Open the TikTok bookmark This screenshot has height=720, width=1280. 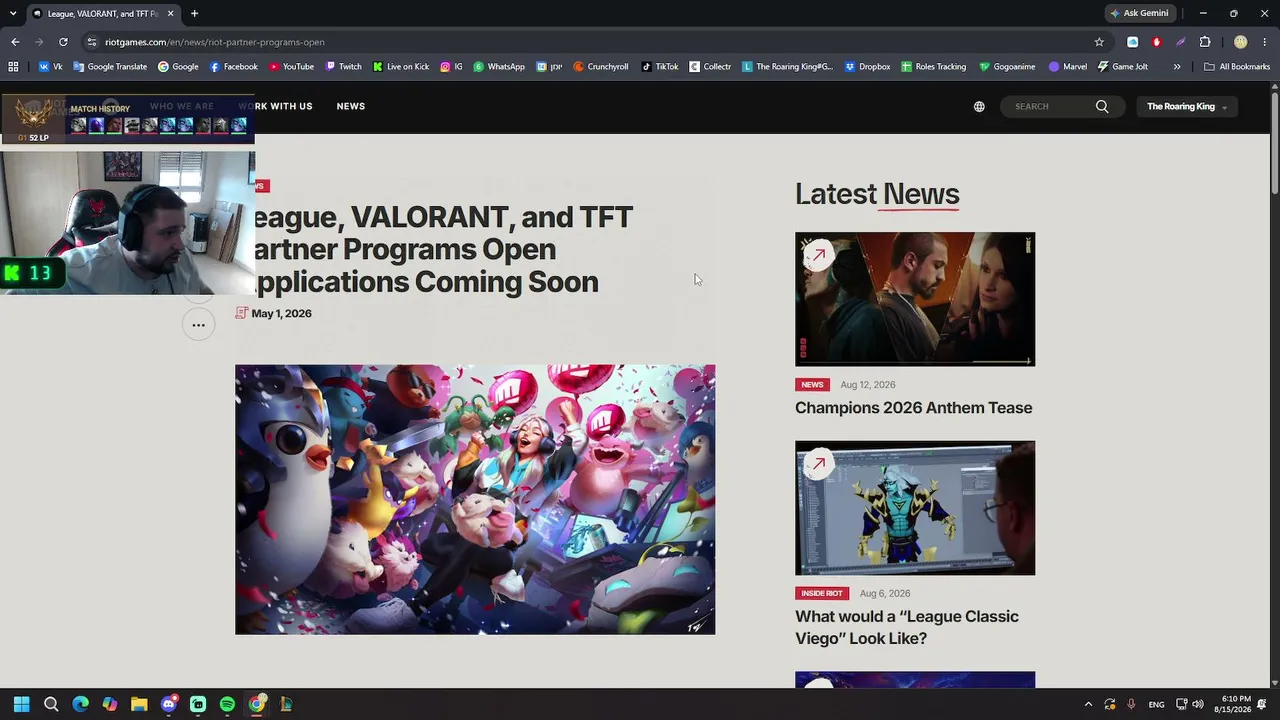point(660,67)
